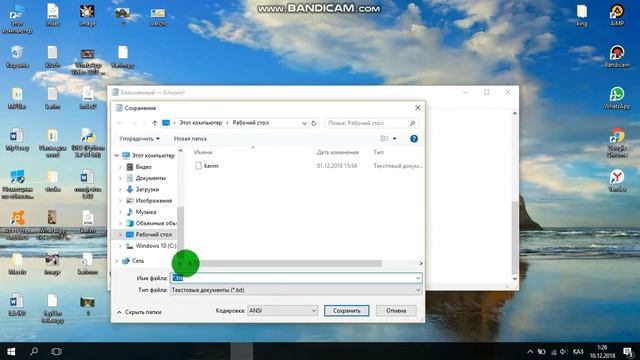640x360 pixels.
Task: Open the volume control in system tray
Action: [x=564, y=352]
